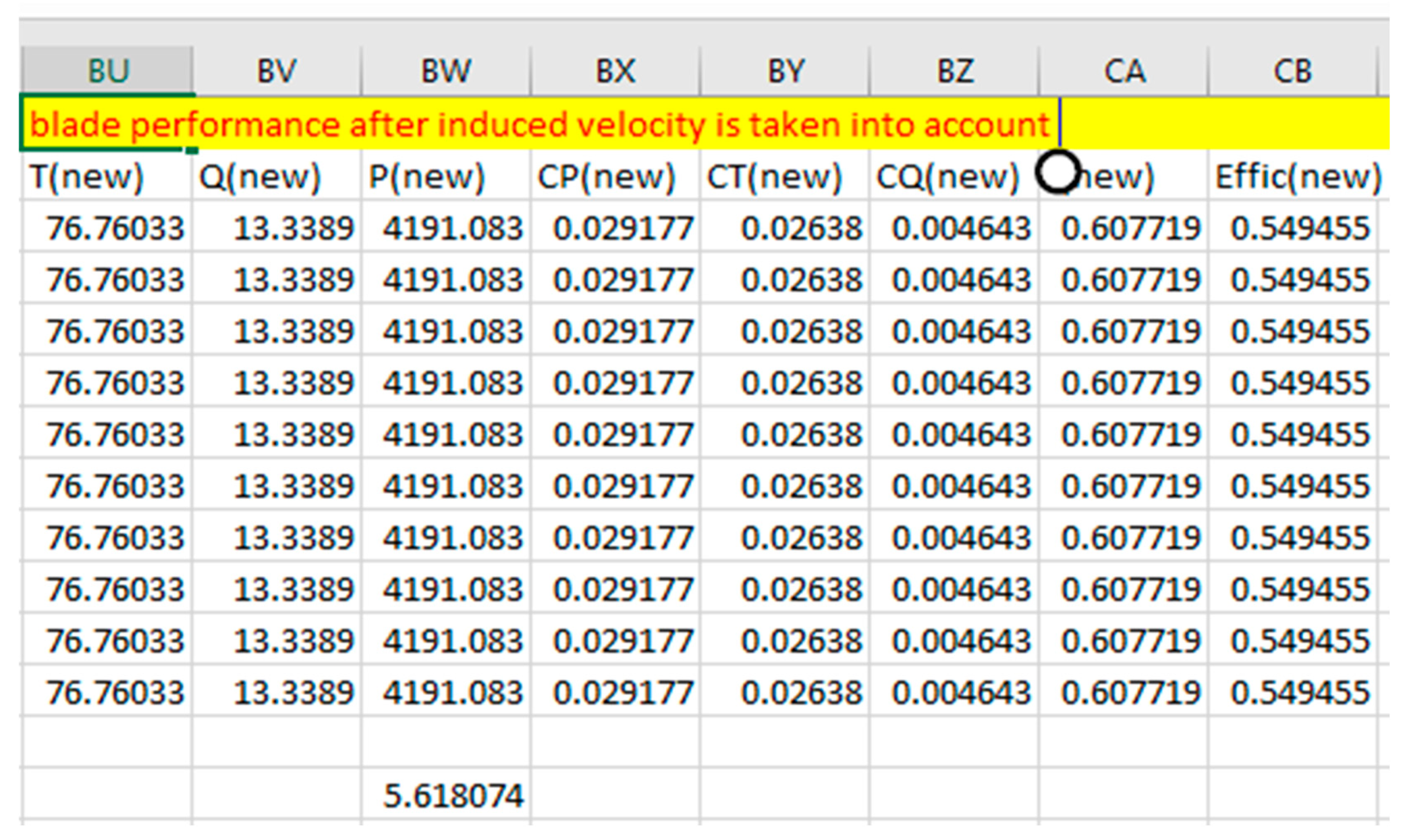Select column header BU
Screen dimensions: 1403x840
pyautogui.click(x=107, y=71)
